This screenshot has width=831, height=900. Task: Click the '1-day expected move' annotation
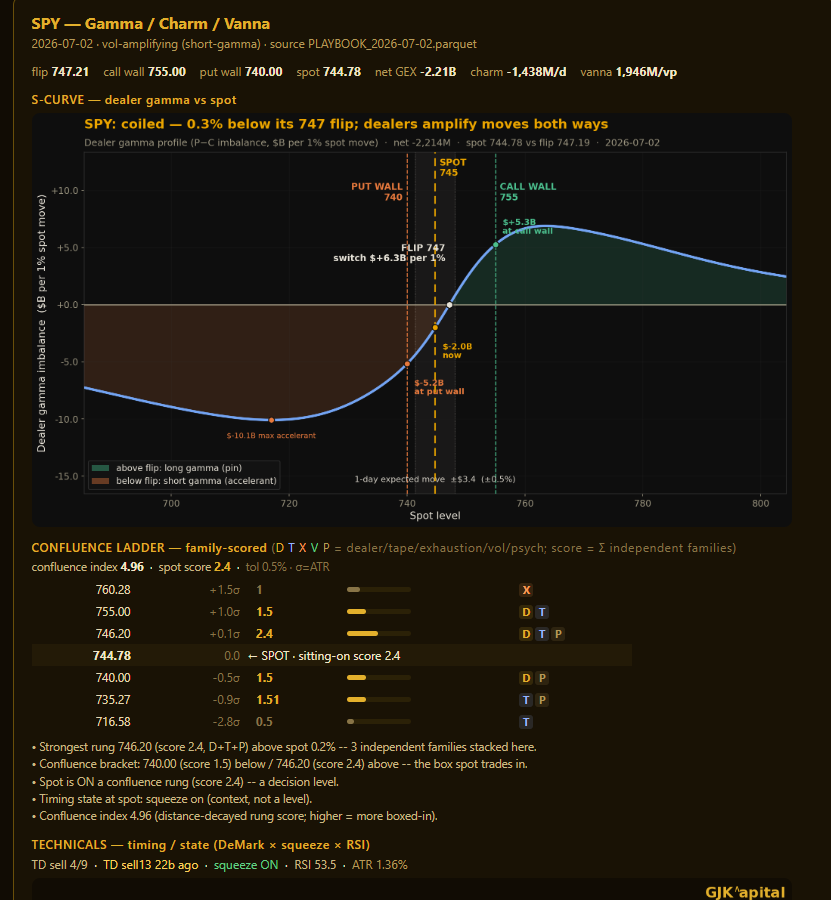pyautogui.click(x=434, y=479)
